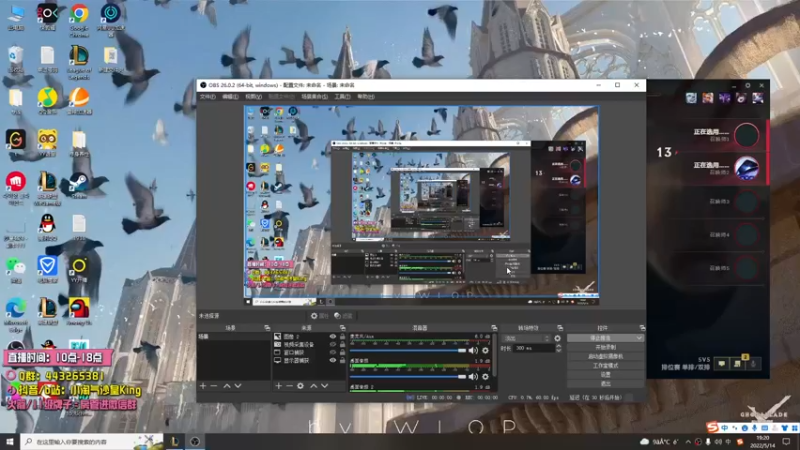Click the transition properties gear next to 淡出
The width and height of the screenshot is (800, 450).
557,338
